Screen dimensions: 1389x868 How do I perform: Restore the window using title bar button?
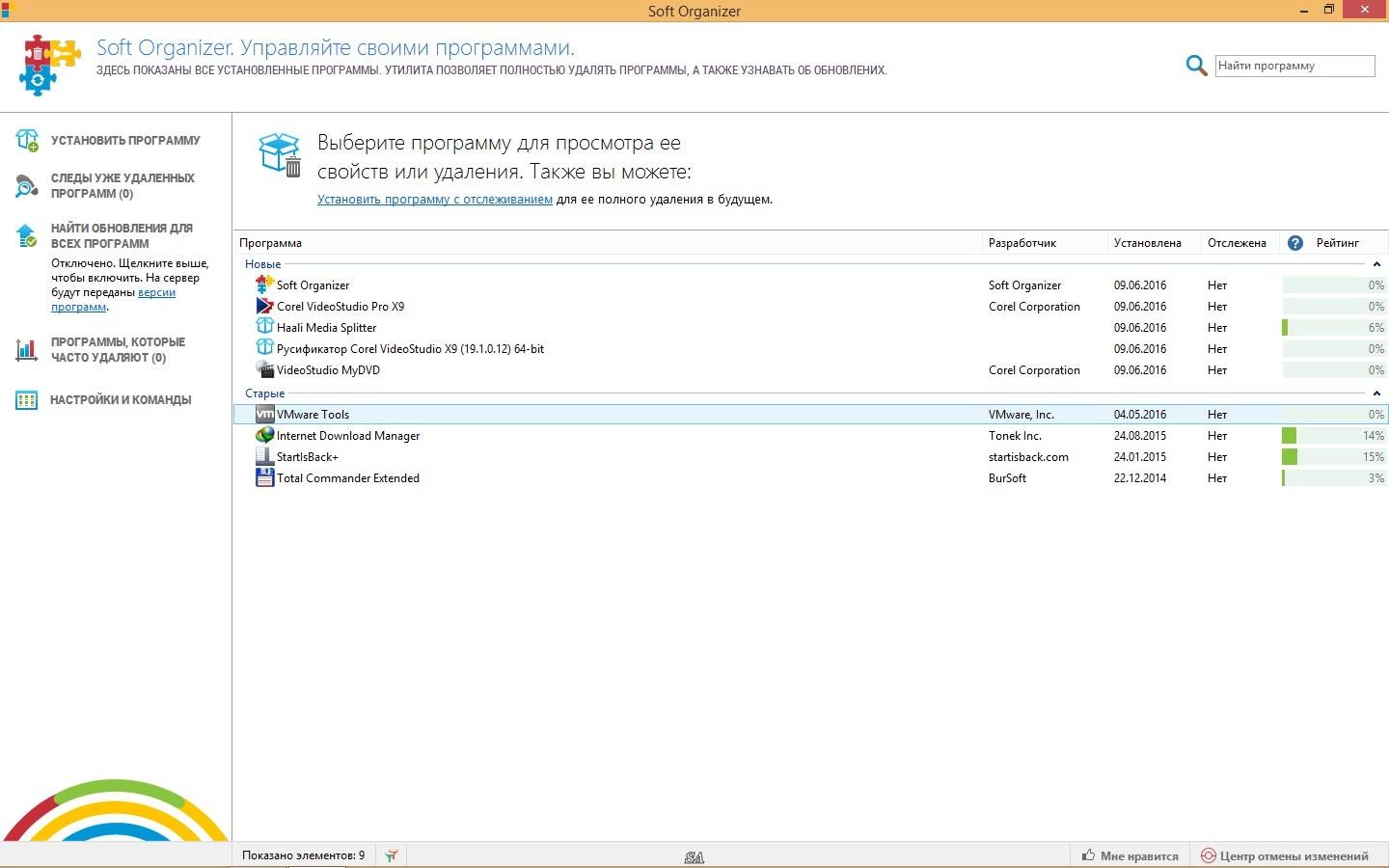tap(1329, 10)
